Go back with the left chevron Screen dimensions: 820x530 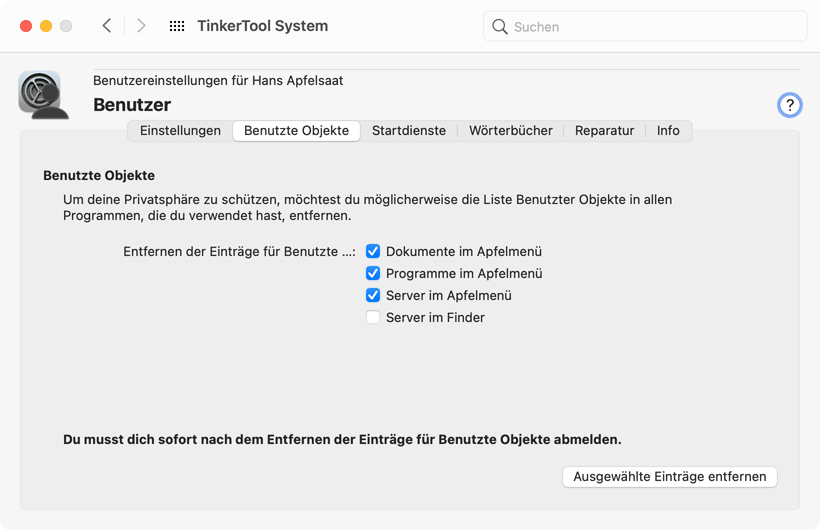tap(107, 26)
